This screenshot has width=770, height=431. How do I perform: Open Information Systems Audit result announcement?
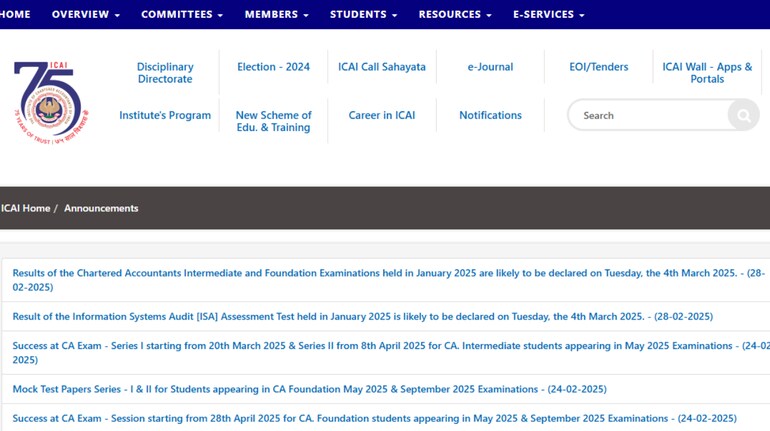tap(362, 317)
